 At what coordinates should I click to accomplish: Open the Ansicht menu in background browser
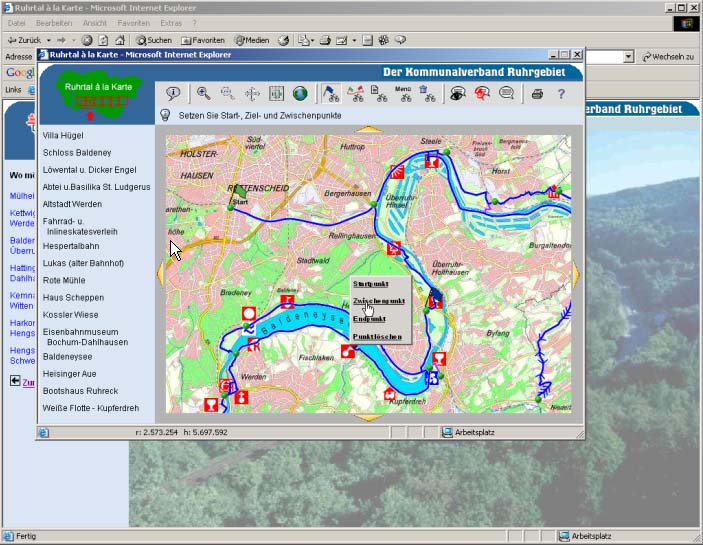(95, 23)
